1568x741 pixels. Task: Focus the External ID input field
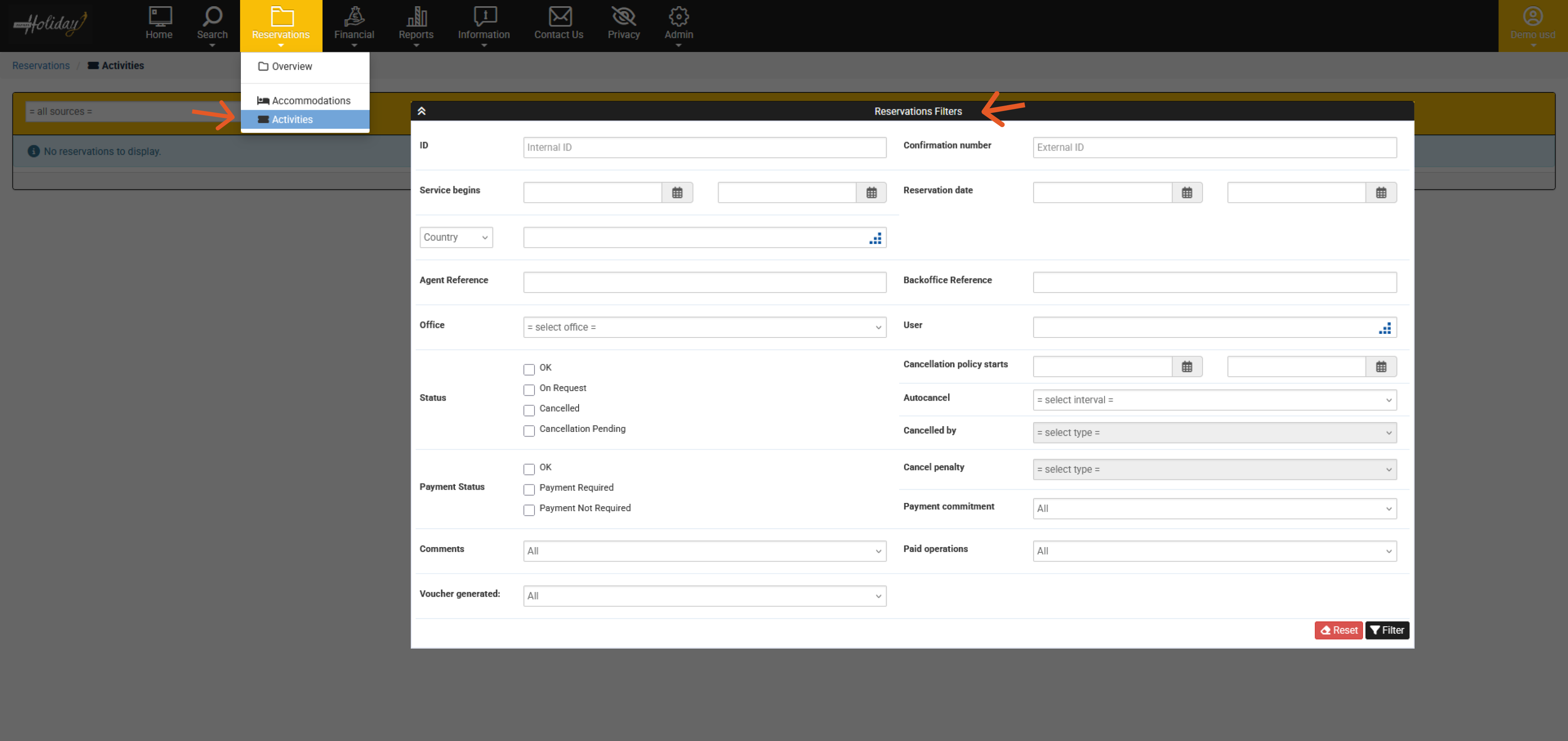[1214, 147]
